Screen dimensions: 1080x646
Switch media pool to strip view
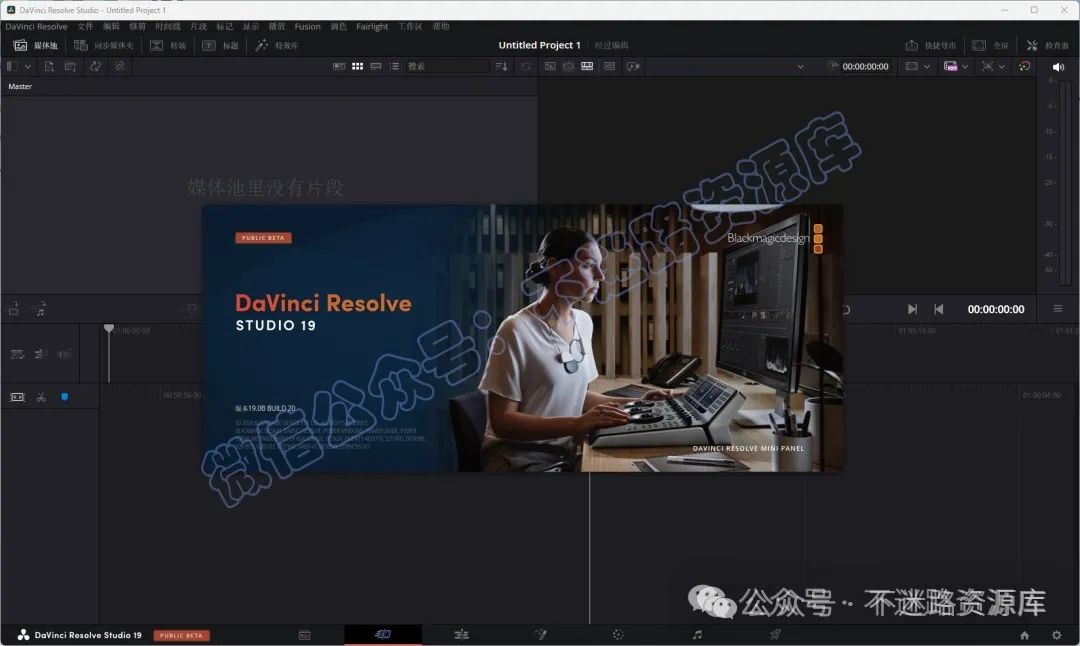coord(376,66)
